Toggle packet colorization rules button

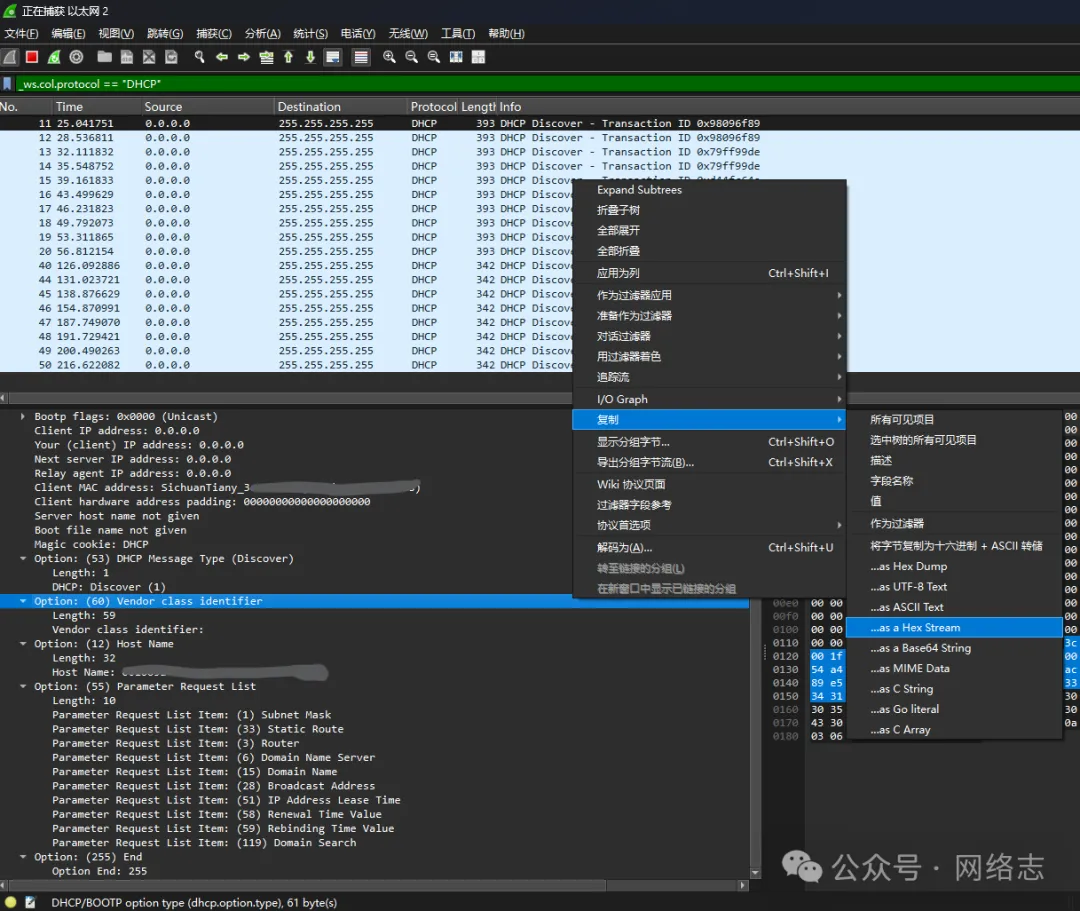click(x=361, y=57)
